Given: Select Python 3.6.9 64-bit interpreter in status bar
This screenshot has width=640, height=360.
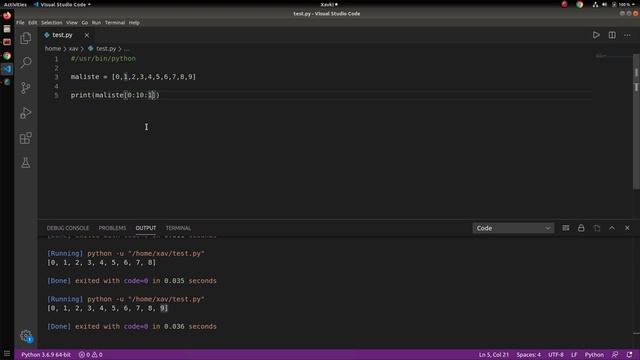Looking at the screenshot, I should [46, 355].
